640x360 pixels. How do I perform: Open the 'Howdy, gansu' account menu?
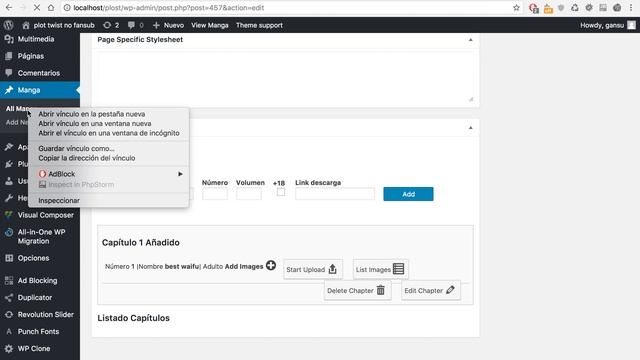(x=608, y=25)
